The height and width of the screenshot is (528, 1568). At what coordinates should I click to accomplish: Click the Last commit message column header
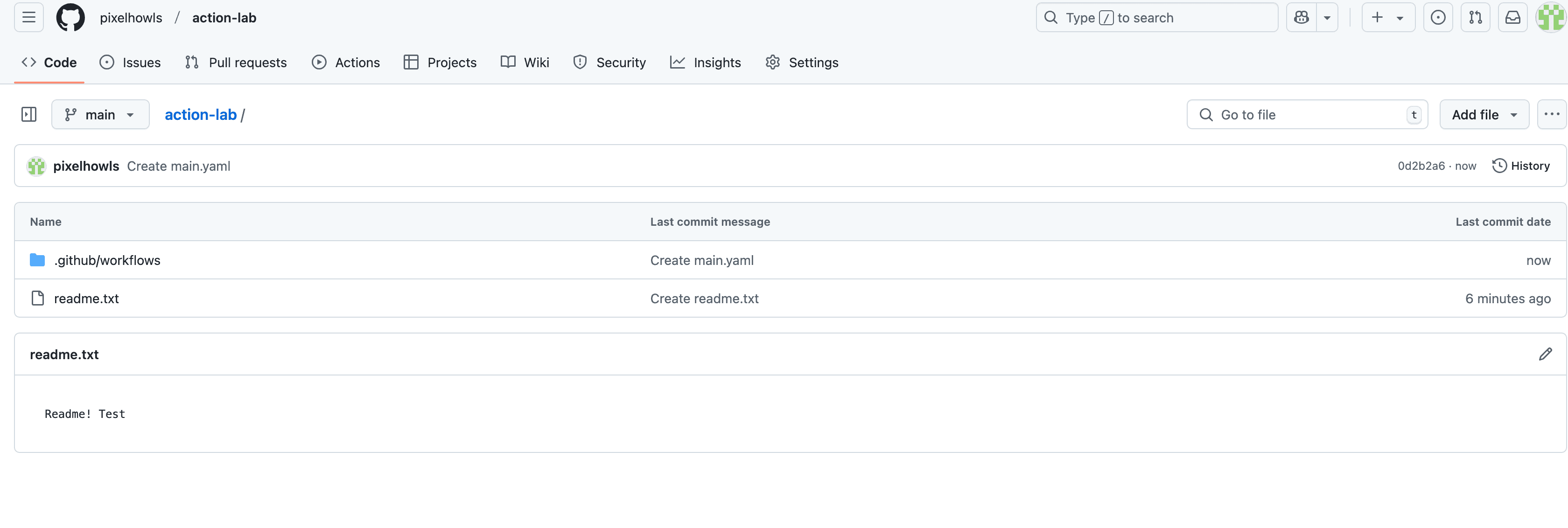click(710, 222)
